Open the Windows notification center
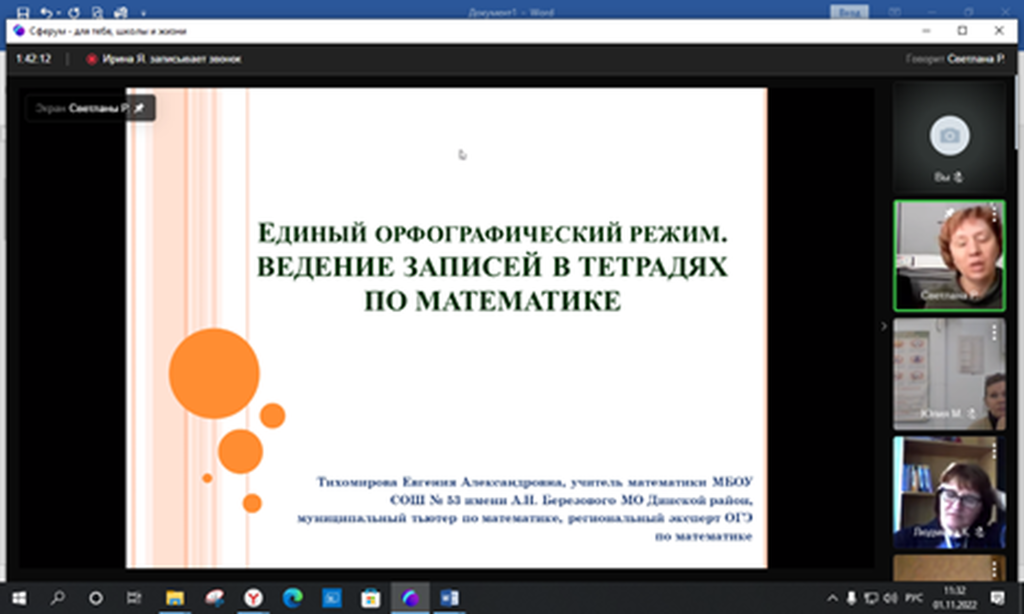1024x614 pixels. pyautogui.click(x=997, y=598)
